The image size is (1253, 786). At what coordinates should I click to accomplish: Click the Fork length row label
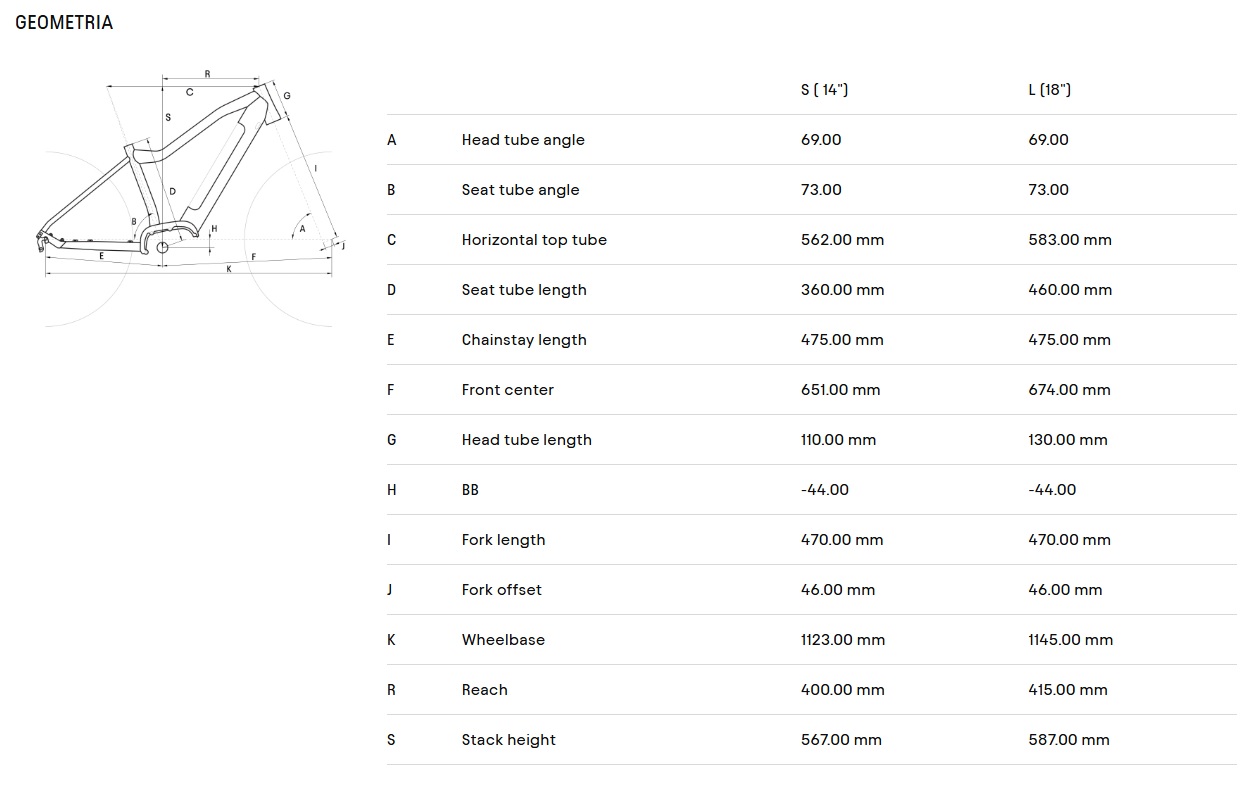[x=503, y=540]
